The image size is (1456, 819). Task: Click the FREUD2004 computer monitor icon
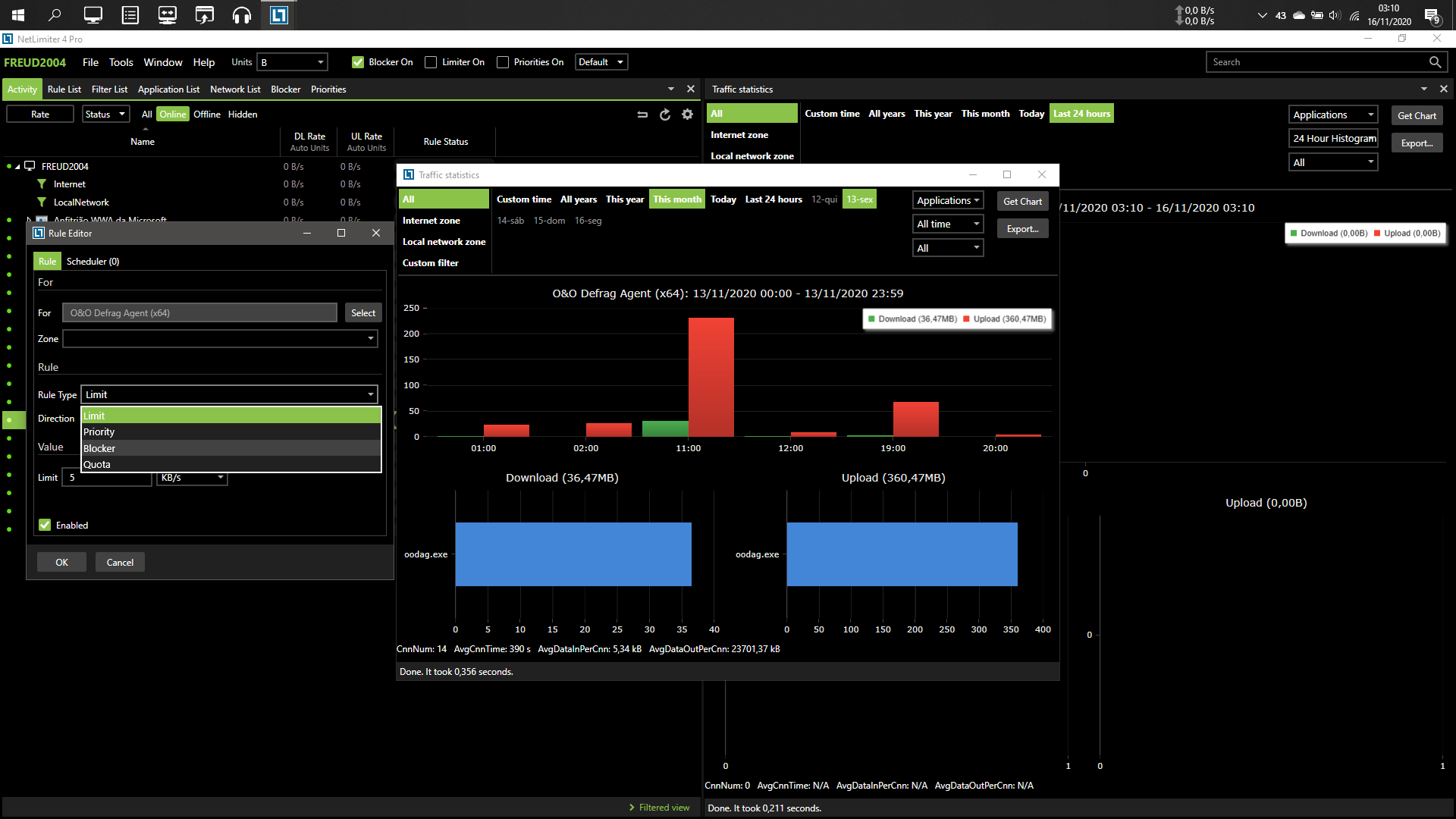pyautogui.click(x=30, y=166)
